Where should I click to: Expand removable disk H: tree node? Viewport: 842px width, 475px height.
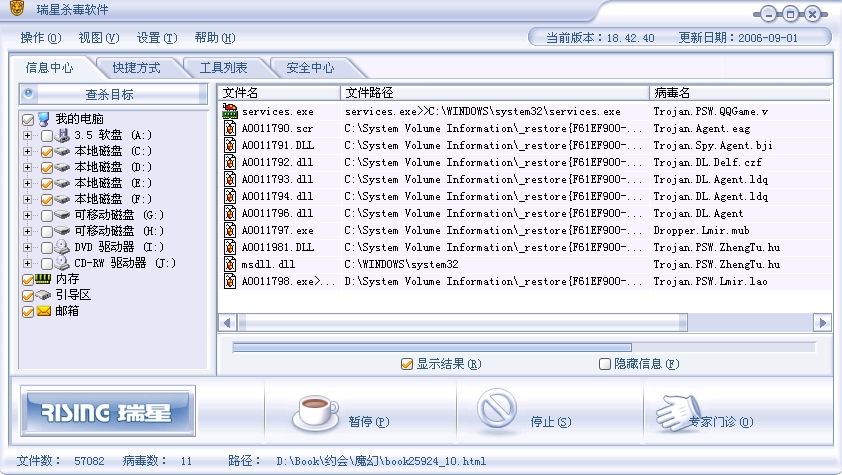[27, 231]
